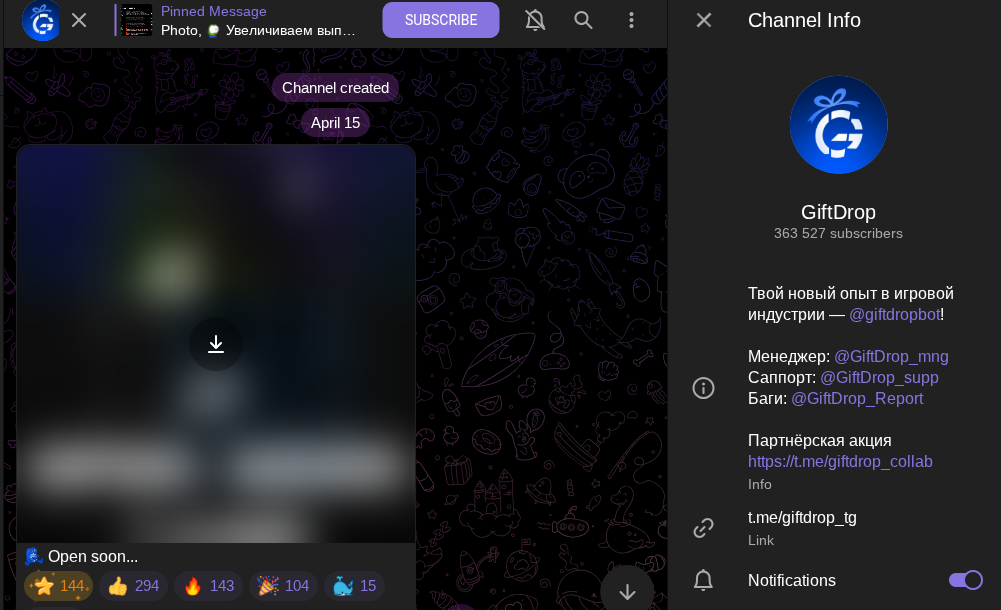The width and height of the screenshot is (1001, 610).
Task: Click the SUBSCRIBE button
Action: click(440, 20)
